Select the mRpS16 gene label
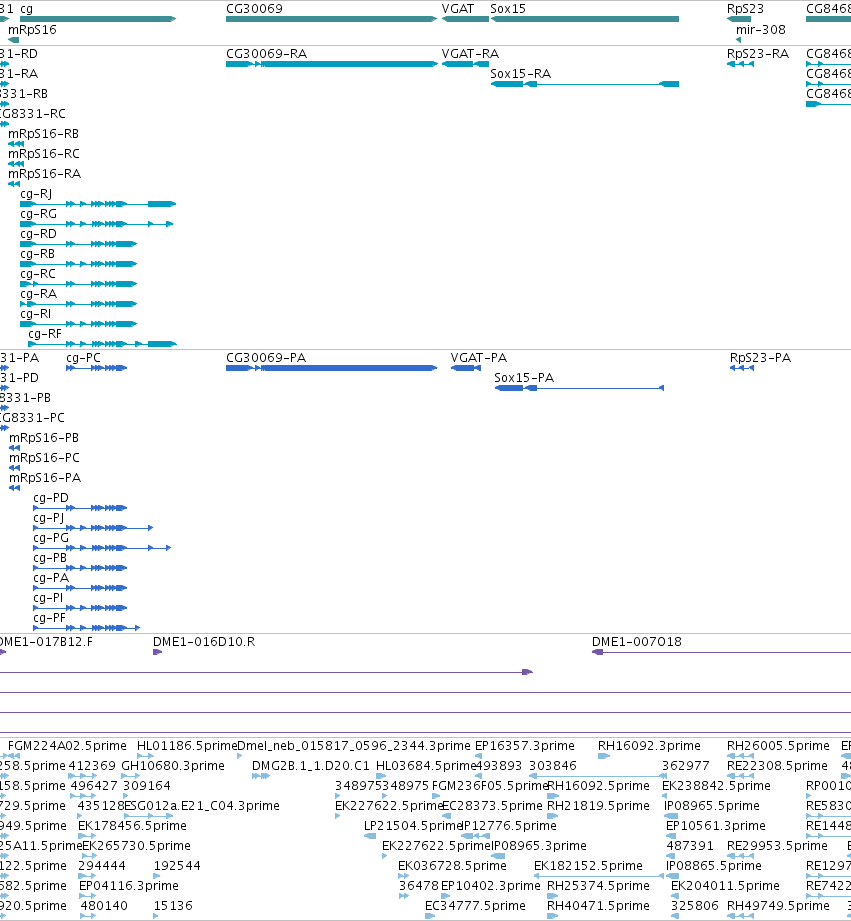Screen dimensions: 851x921 point(32,30)
